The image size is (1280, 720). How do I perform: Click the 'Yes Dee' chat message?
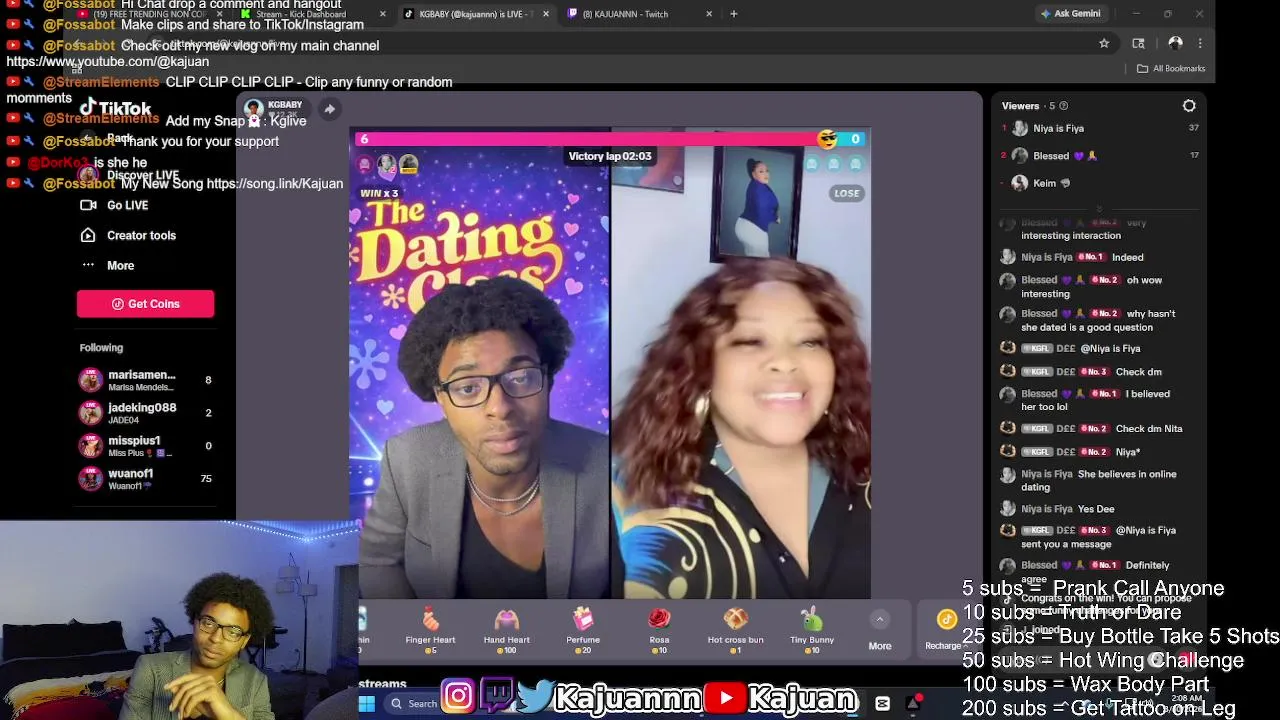point(1096,509)
